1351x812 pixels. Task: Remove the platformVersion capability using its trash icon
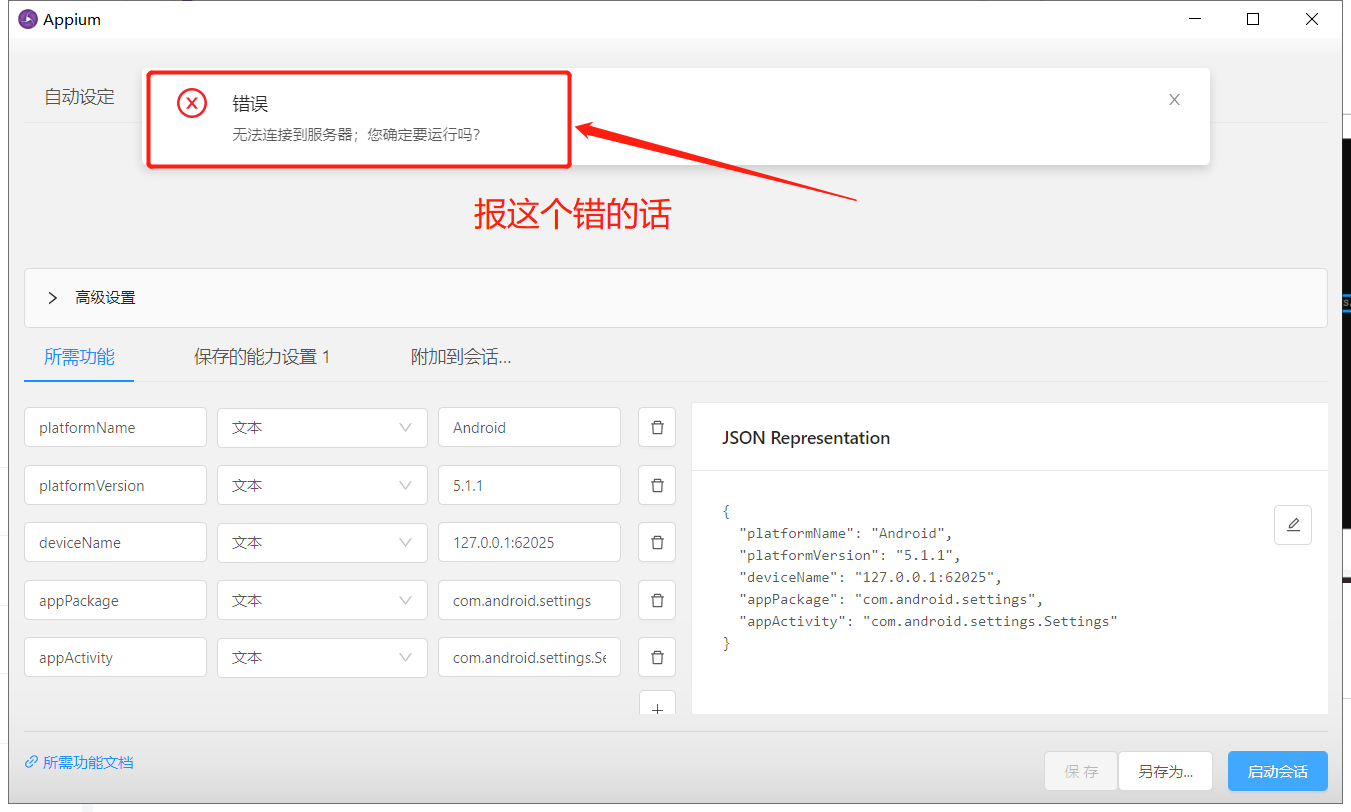657,485
